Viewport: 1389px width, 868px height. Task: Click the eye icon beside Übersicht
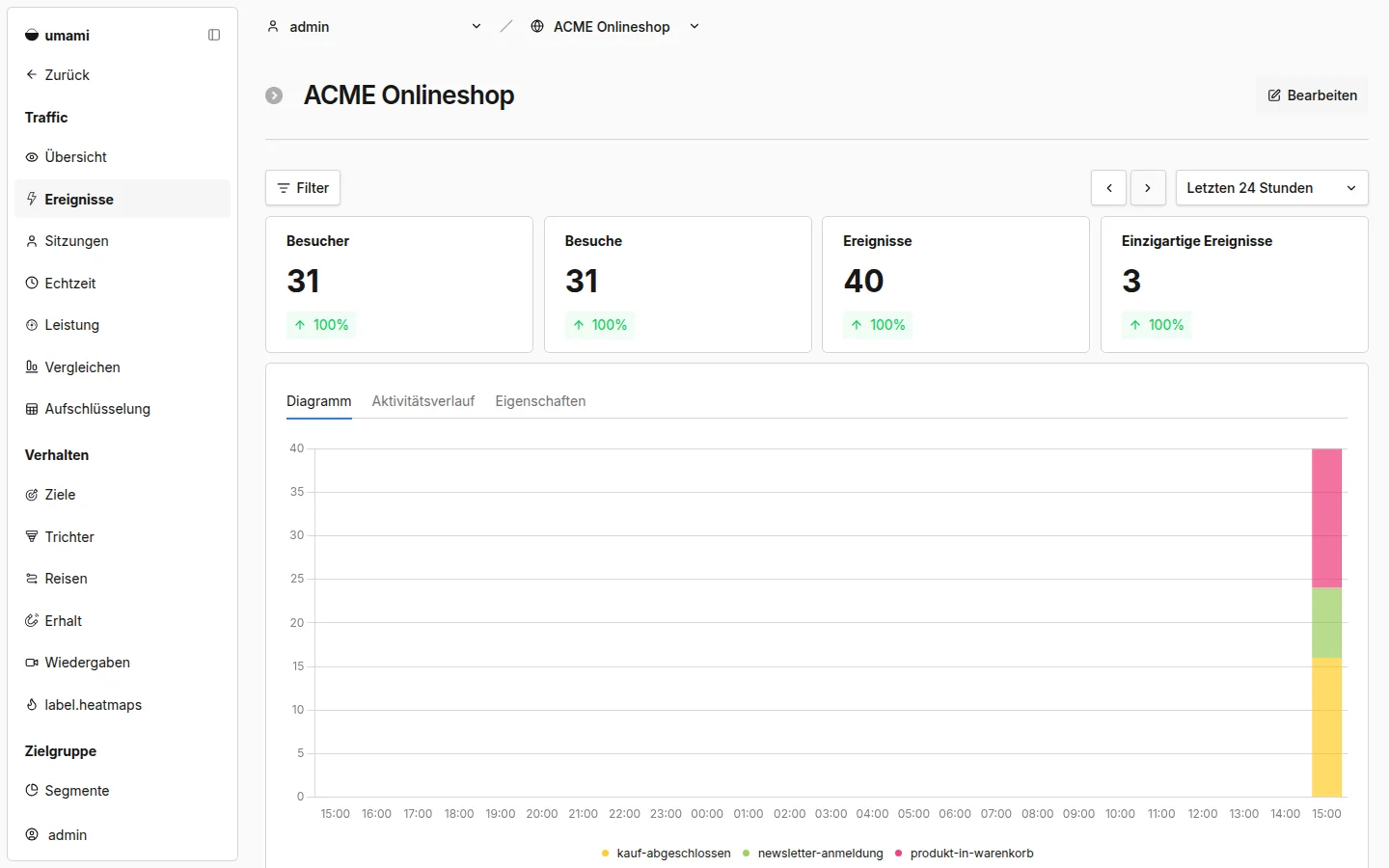click(x=32, y=157)
